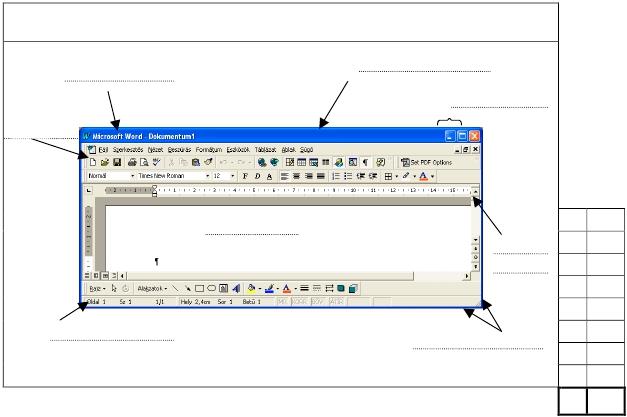The width and height of the screenshot is (627, 417).
Task: Toggle show/hide paragraph marks ¶
Action: tap(365, 162)
